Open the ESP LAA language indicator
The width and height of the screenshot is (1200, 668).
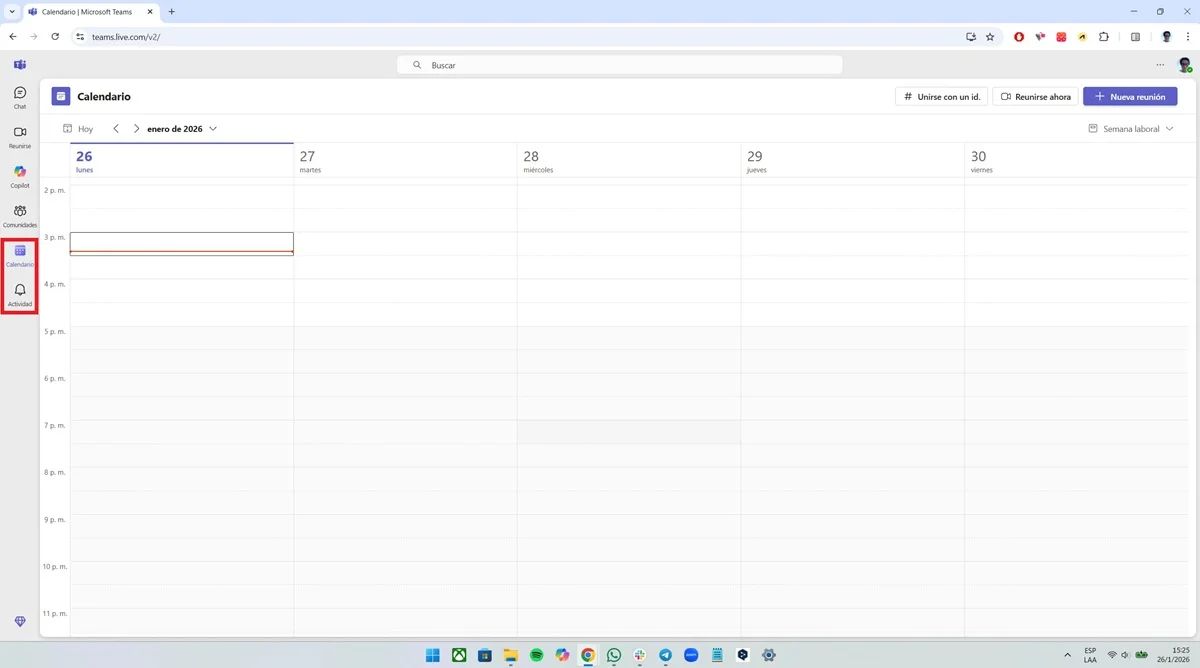[1090, 655]
